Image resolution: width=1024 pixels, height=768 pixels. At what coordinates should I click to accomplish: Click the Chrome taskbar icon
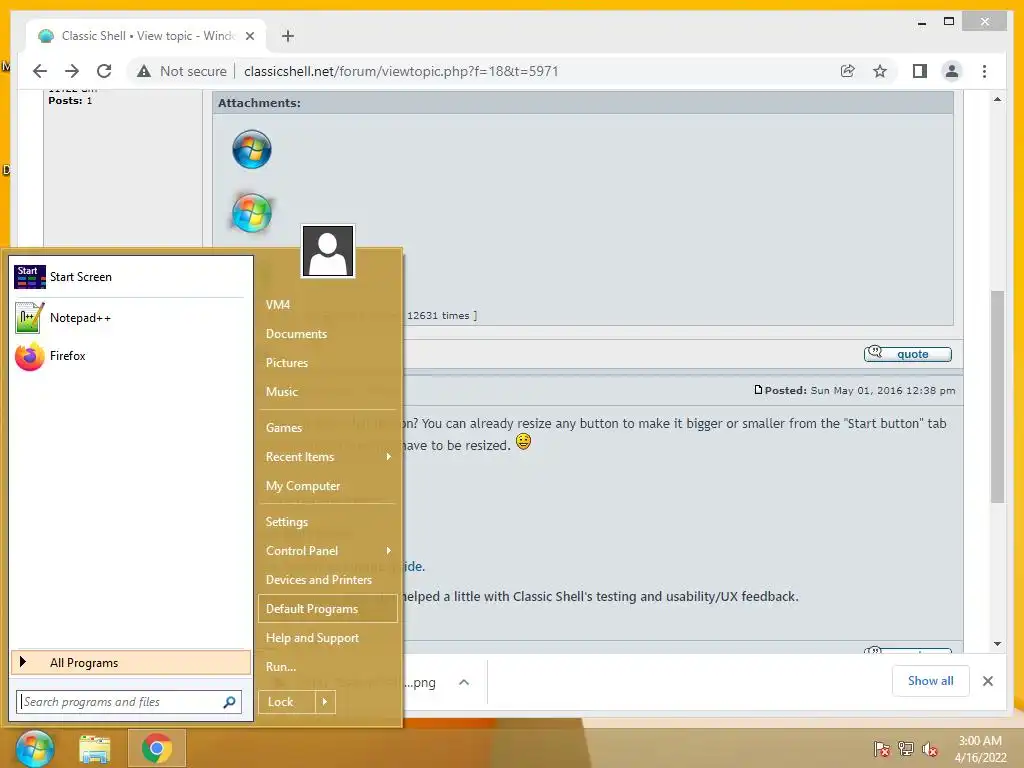coord(157,748)
